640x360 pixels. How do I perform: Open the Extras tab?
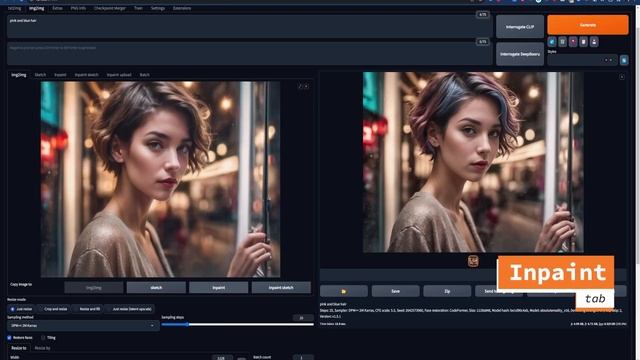(x=58, y=8)
